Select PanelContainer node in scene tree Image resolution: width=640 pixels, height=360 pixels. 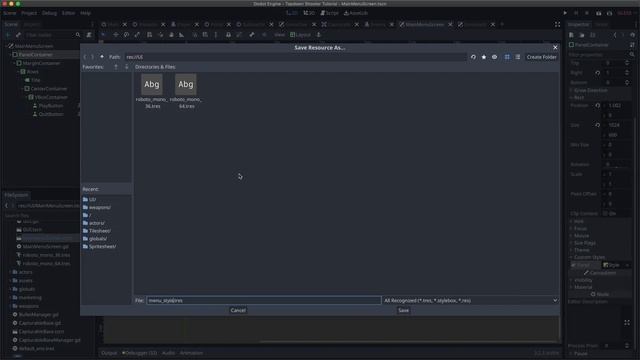36,54
